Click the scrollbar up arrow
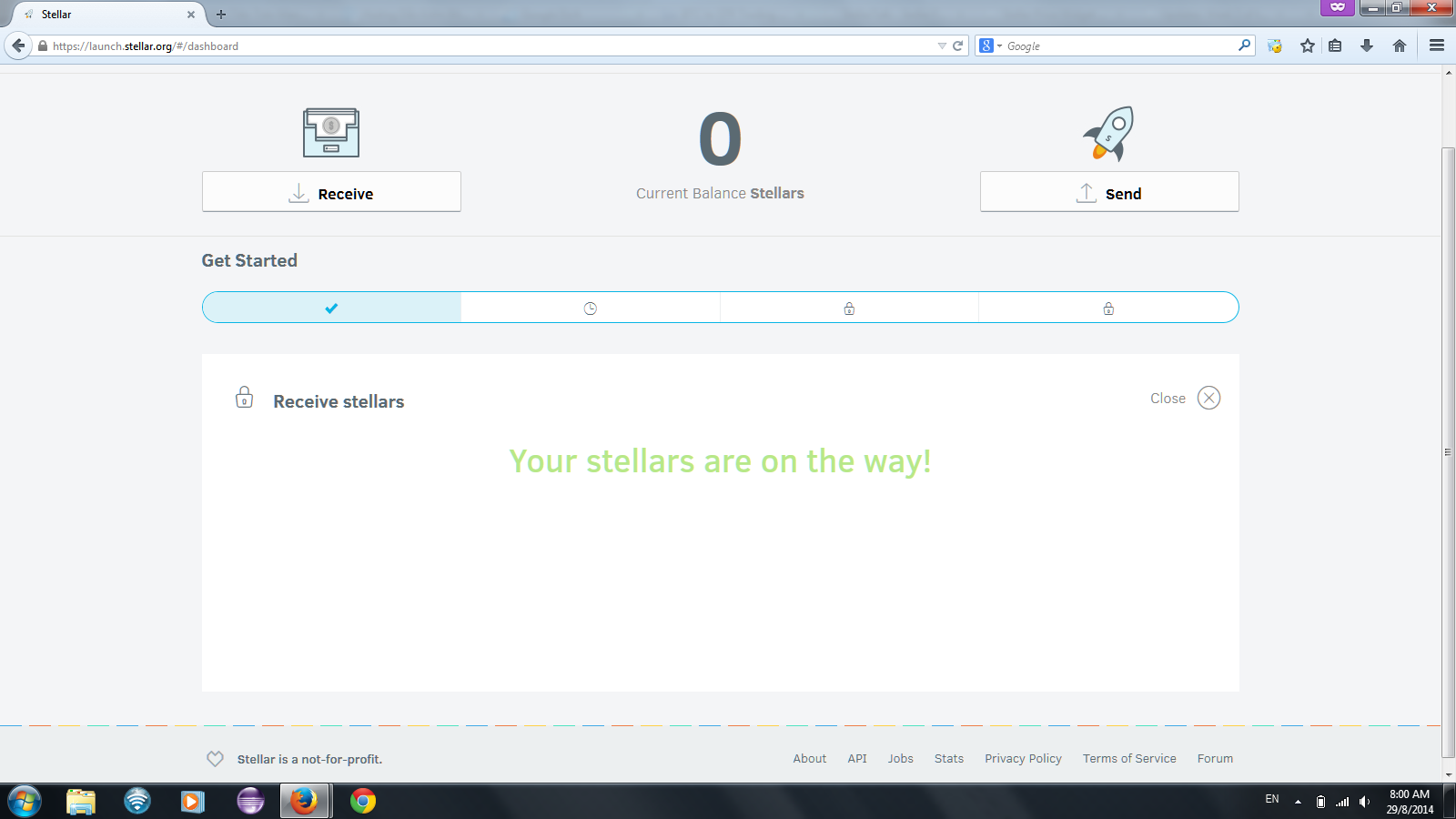Screen dimensions: 1456x819 [x=1449, y=73]
